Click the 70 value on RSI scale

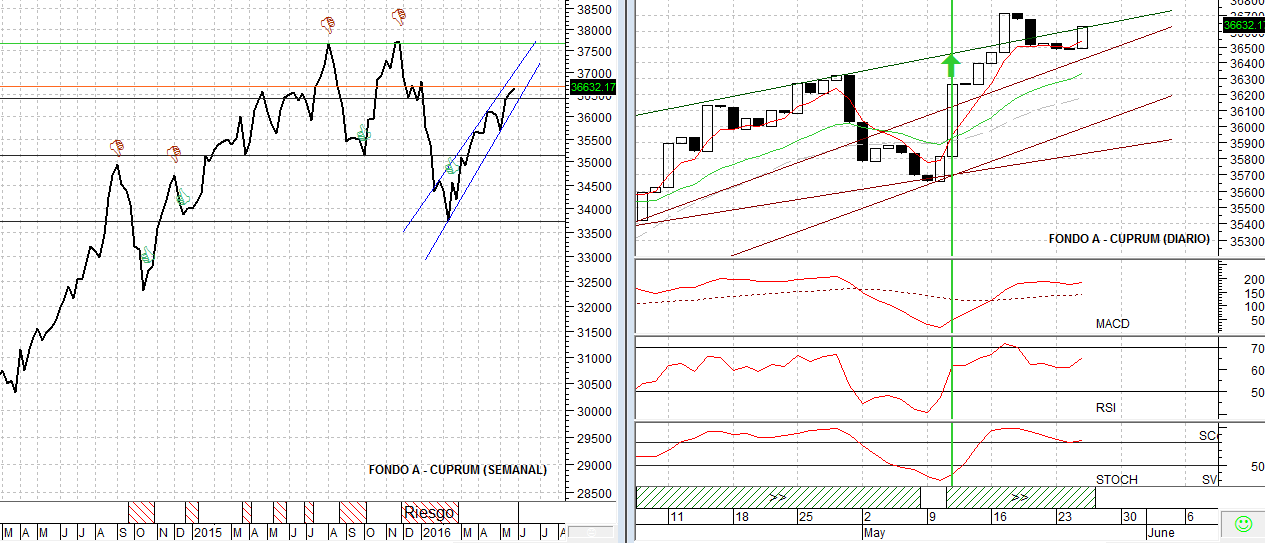pyautogui.click(x=1257, y=349)
